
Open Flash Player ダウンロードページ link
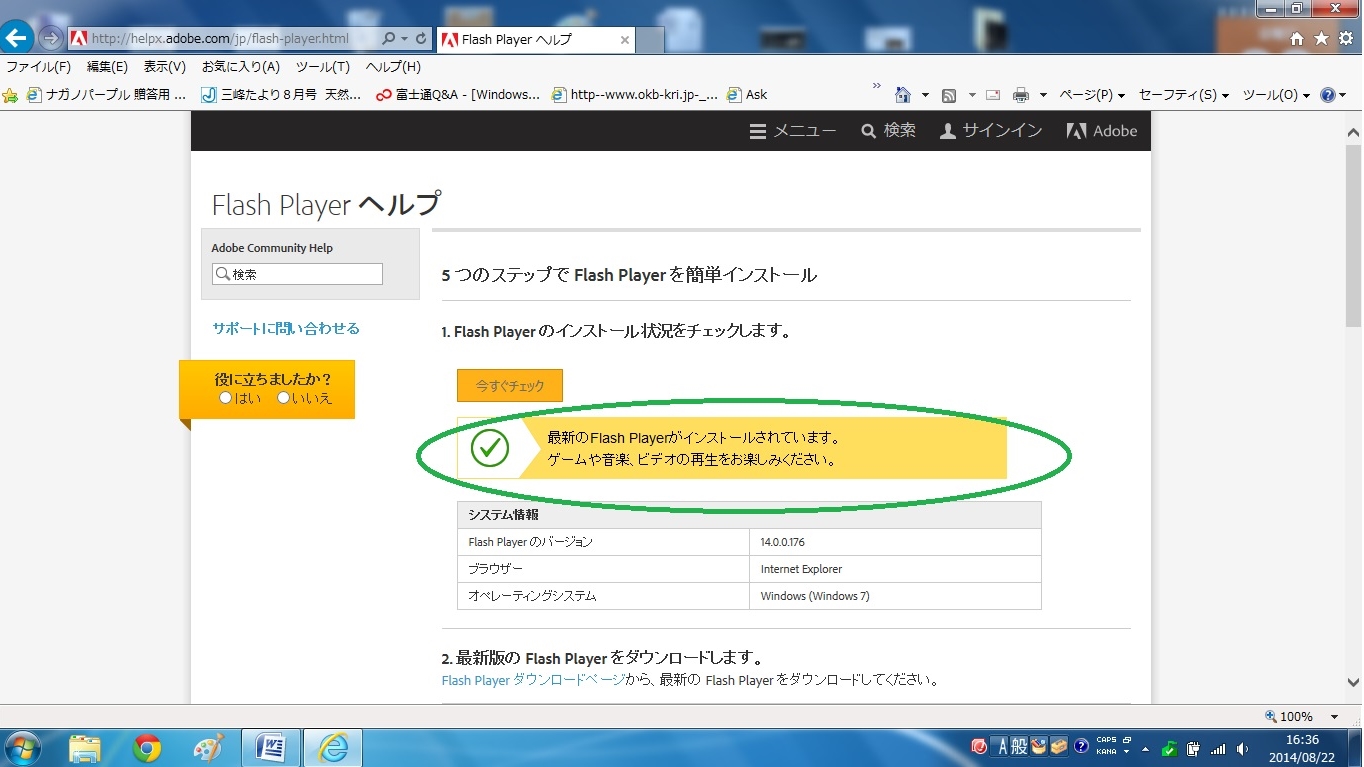[534, 680]
